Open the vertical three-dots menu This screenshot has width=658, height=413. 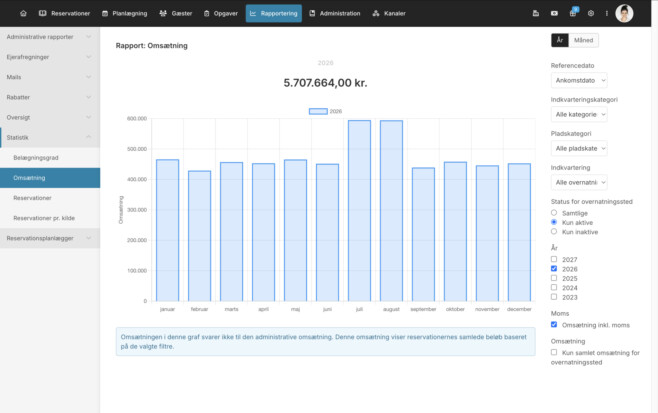pos(606,13)
